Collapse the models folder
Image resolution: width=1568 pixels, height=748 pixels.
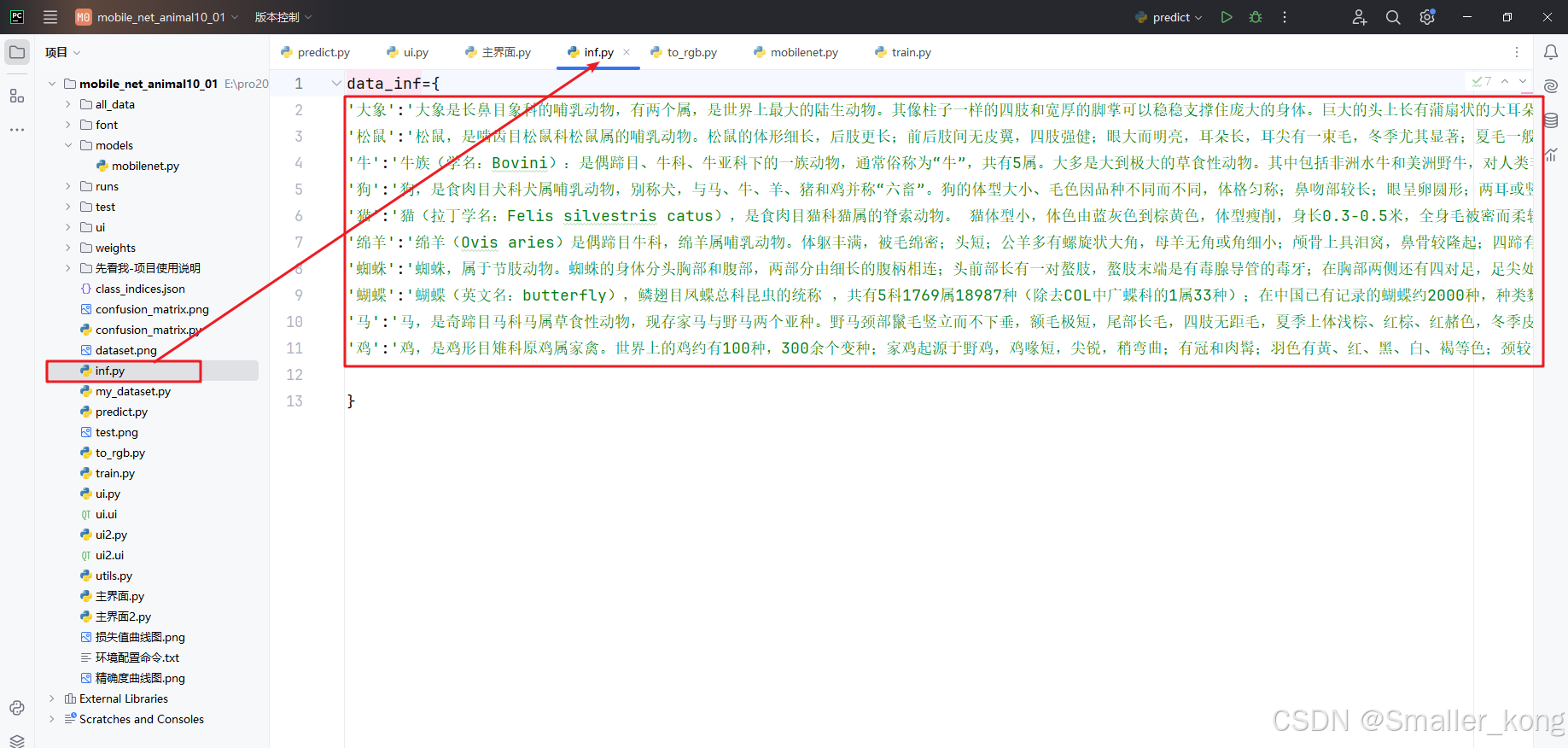pyautogui.click(x=68, y=145)
